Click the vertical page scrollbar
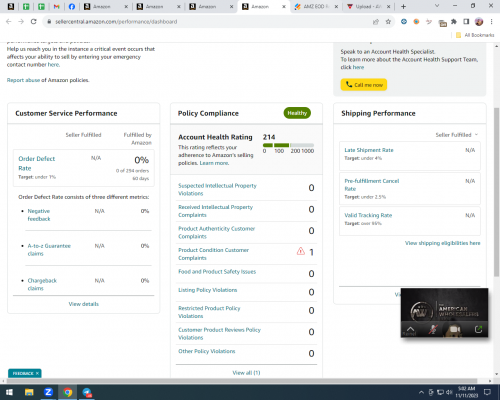 pos(496,192)
